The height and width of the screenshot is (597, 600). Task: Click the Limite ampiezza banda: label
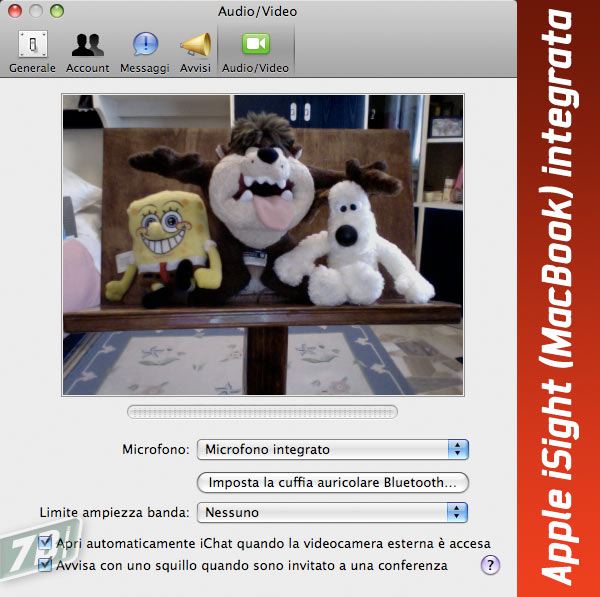[x=114, y=512]
